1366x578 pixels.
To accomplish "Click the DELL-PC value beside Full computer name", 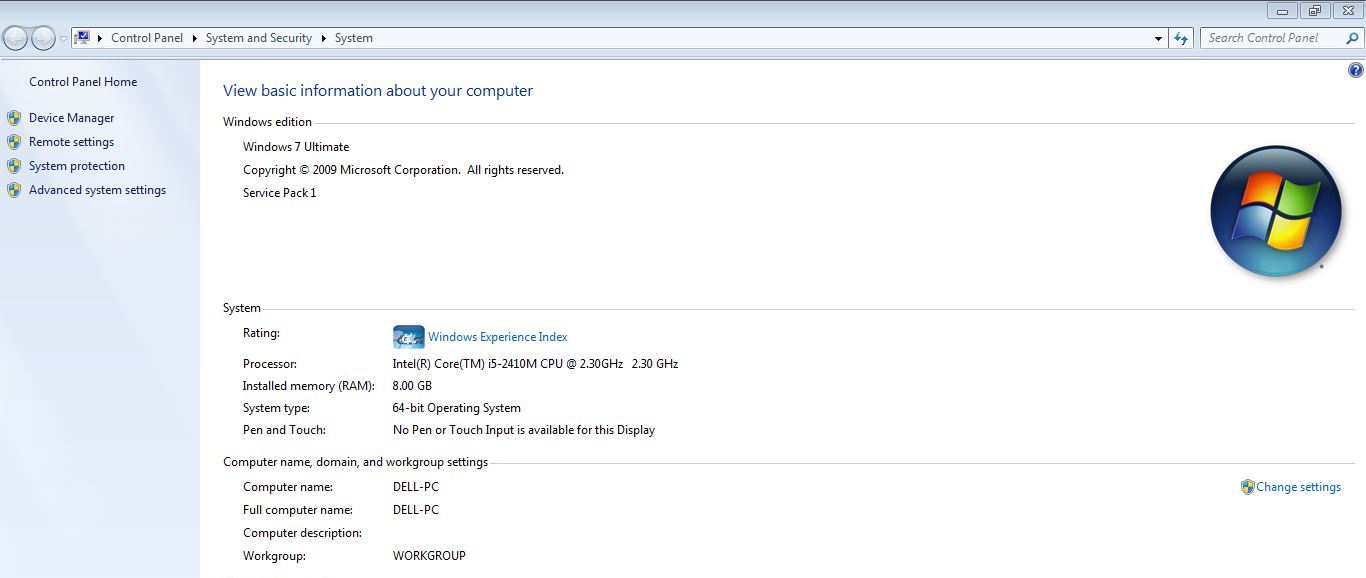I will (416, 510).
